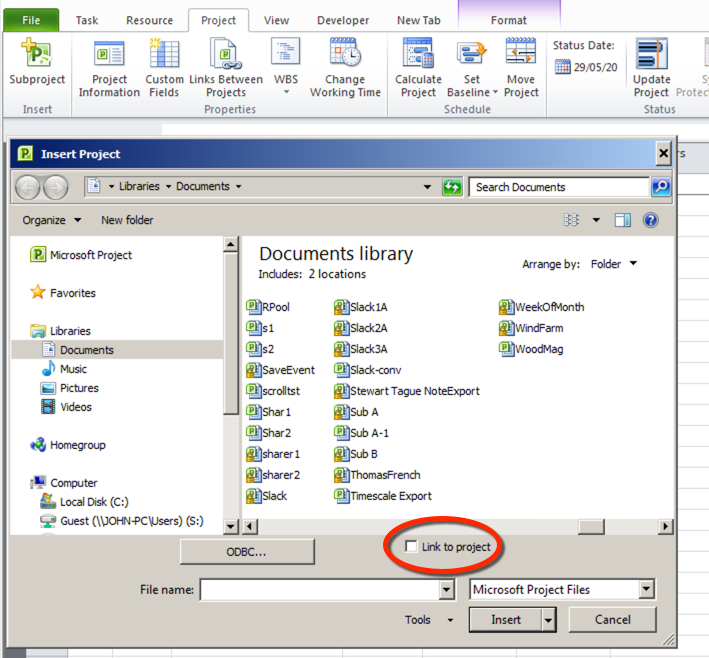Screen dimensions: 709x658
Task: Click the ODBC... button
Action: click(247, 552)
